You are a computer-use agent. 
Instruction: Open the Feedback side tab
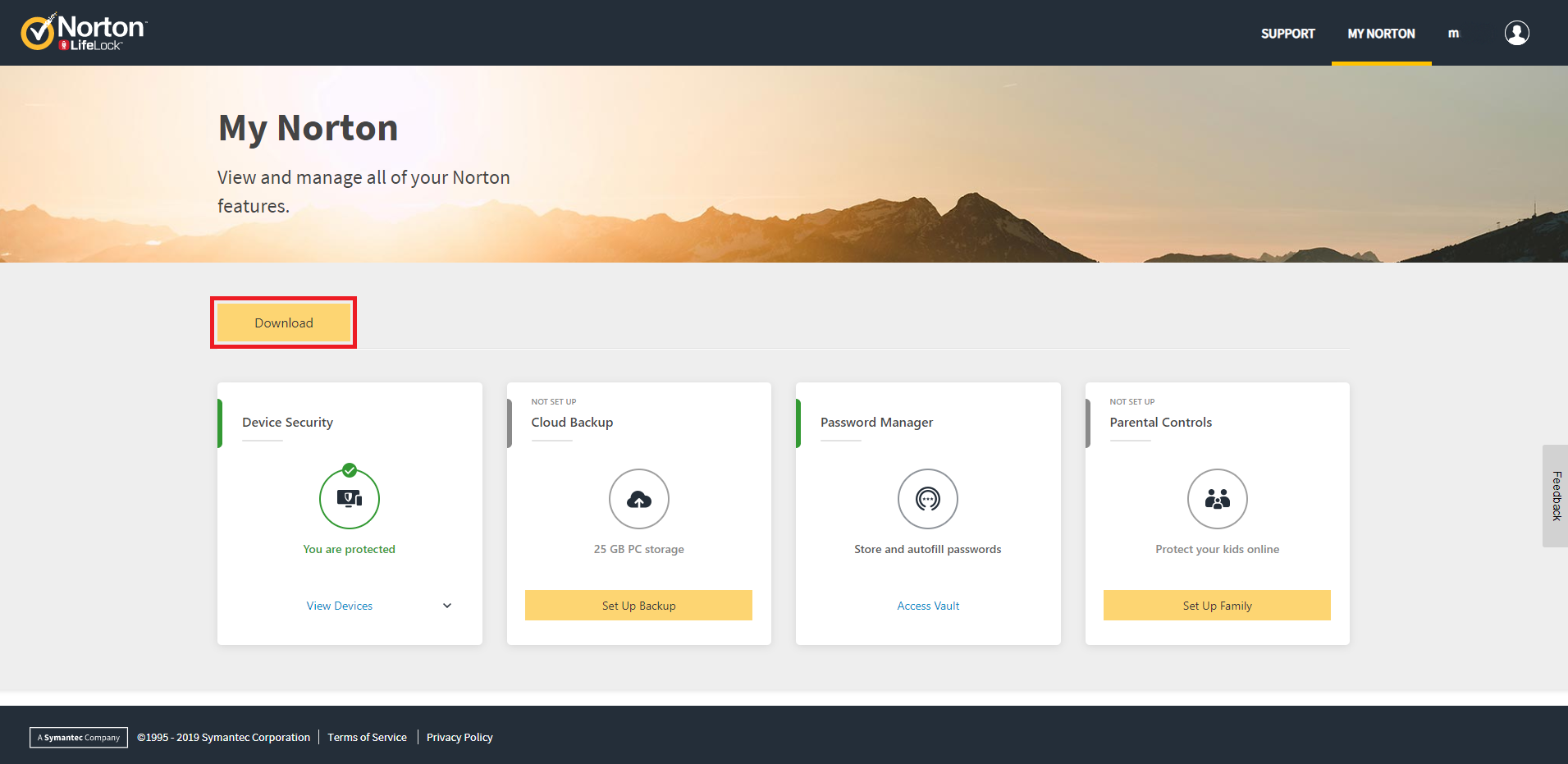pyautogui.click(x=1556, y=496)
